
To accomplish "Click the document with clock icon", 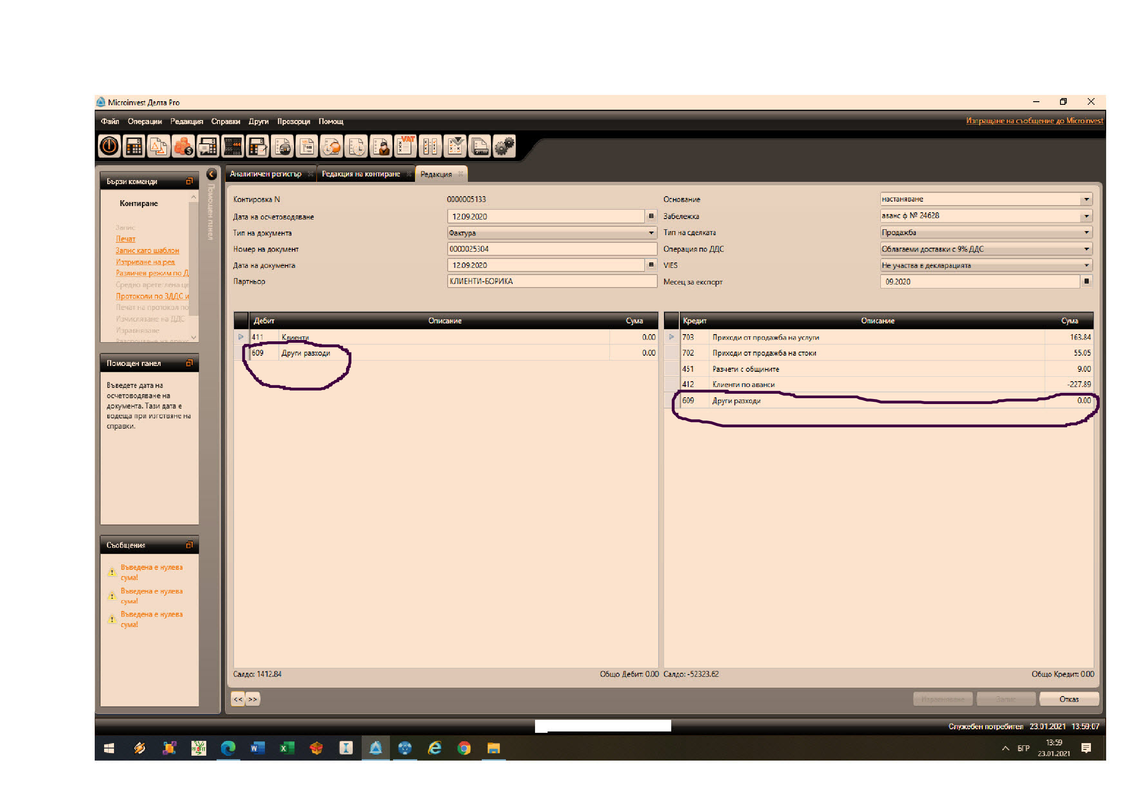I will [356, 146].
